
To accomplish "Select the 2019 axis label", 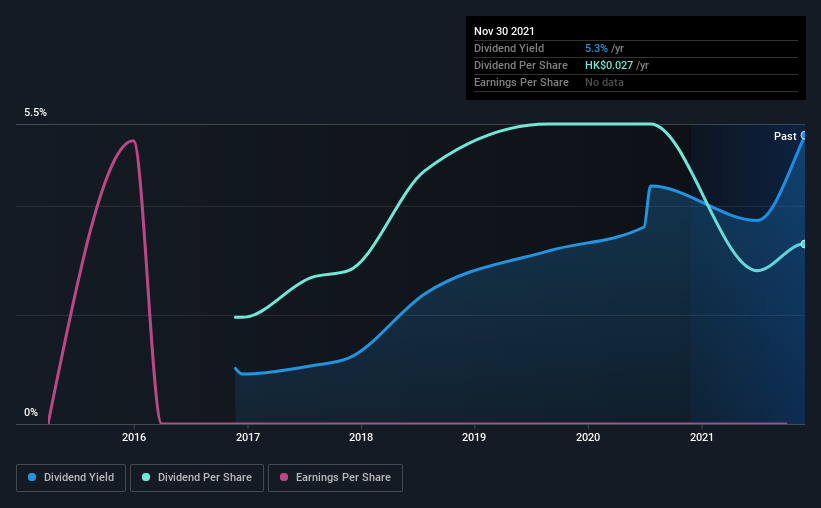I will tap(474, 437).
